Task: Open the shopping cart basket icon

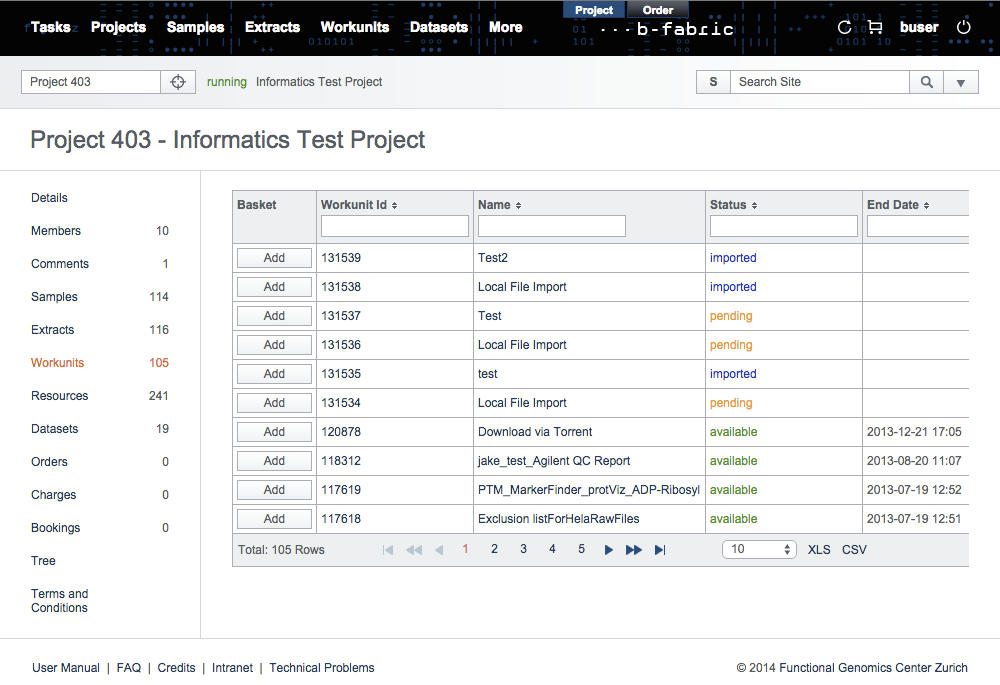Action: point(875,27)
